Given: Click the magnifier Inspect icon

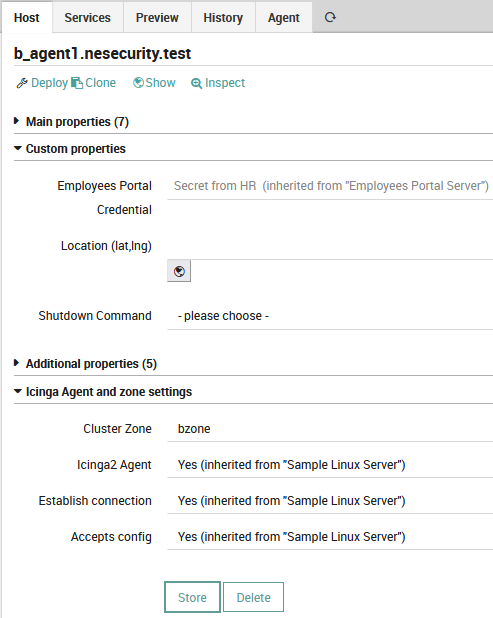Looking at the screenshot, I should pos(196,83).
